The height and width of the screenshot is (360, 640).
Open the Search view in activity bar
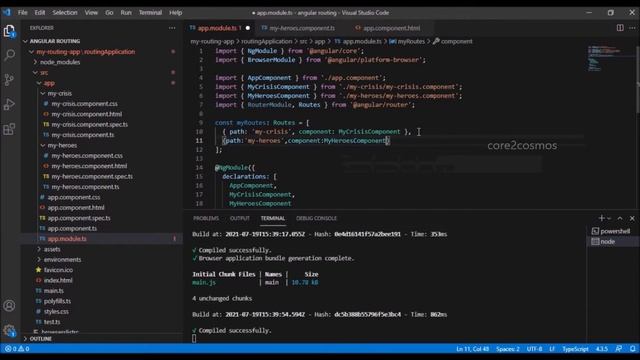(9, 55)
